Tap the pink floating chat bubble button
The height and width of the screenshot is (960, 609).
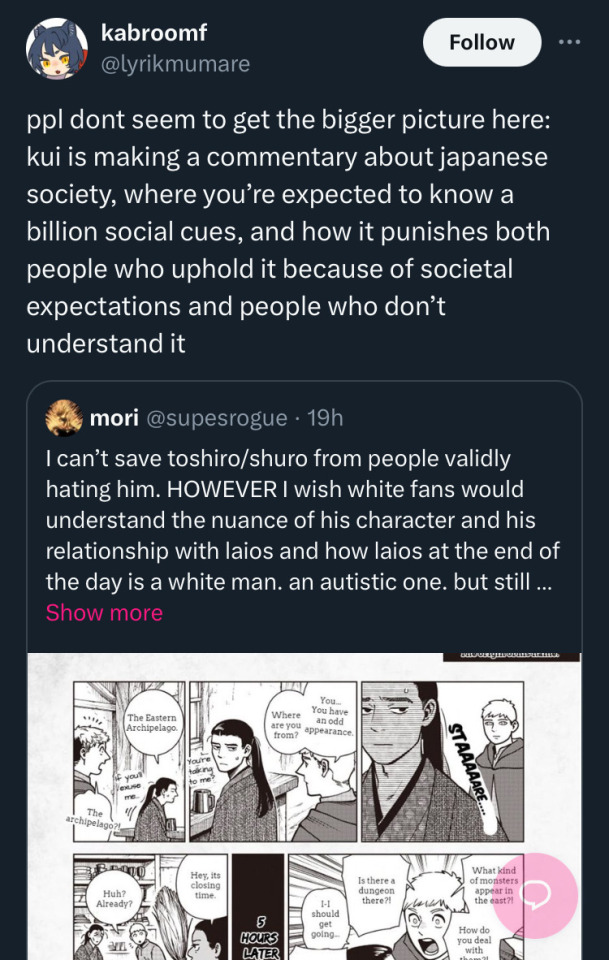click(534, 894)
